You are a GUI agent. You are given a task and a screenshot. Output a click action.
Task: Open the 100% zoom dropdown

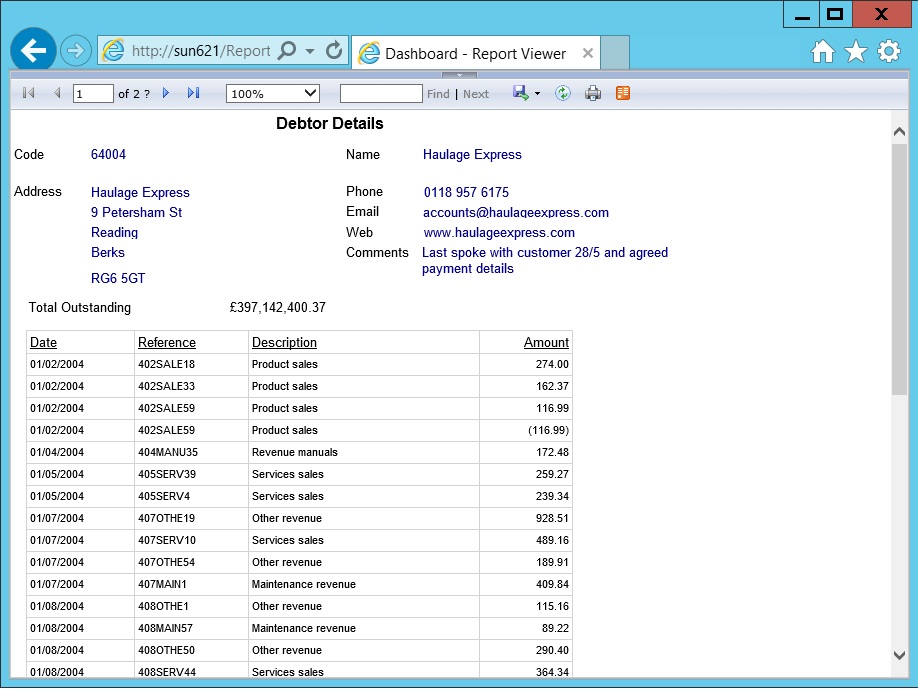pyautogui.click(x=273, y=93)
